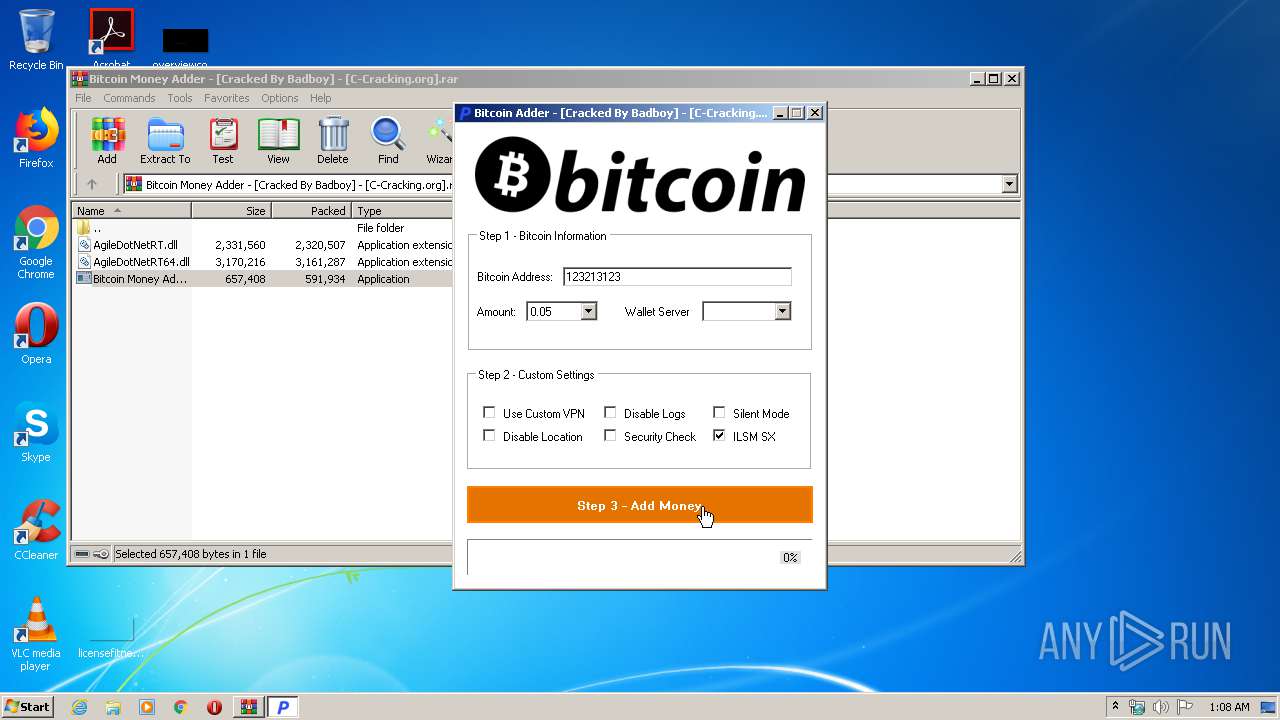The width and height of the screenshot is (1280, 720).
Task: Open the Help menu in WinRAR
Action: pyautogui.click(x=320, y=98)
